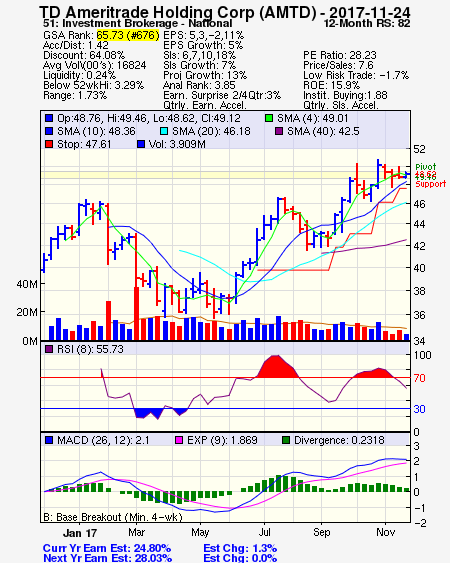Image resolution: width=450 pixels, height=563 pixels.
Task: Click the Acc/Dist: 1.42 text
Action: tap(75, 45)
